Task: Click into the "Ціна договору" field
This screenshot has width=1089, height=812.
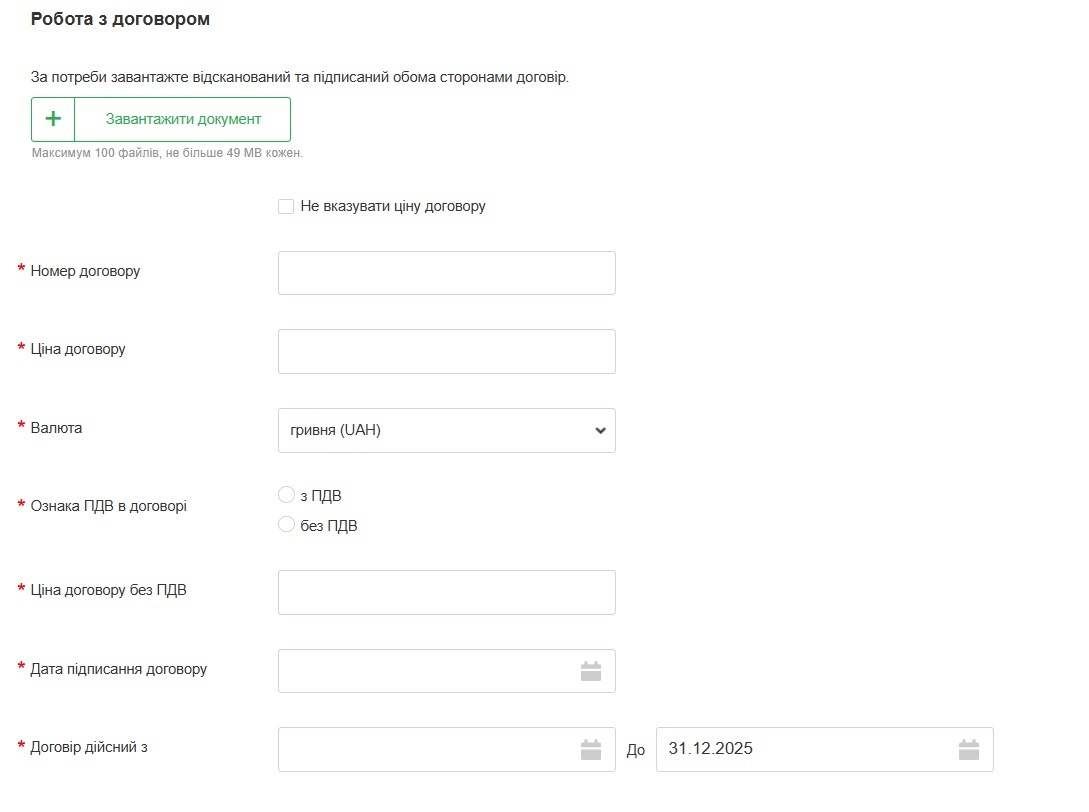Action: point(446,351)
